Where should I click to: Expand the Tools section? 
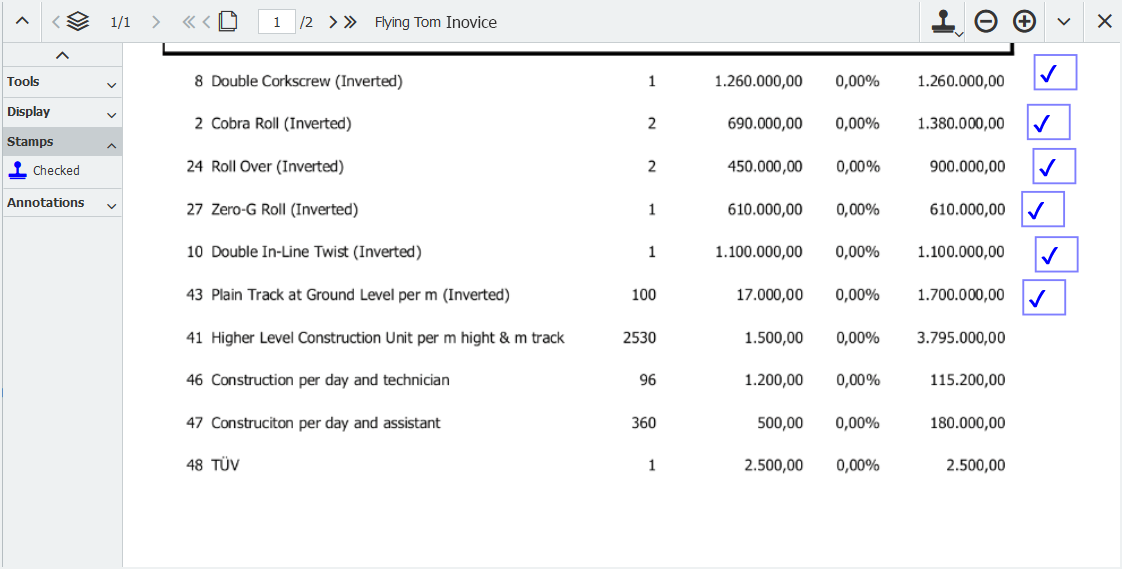tap(61, 82)
